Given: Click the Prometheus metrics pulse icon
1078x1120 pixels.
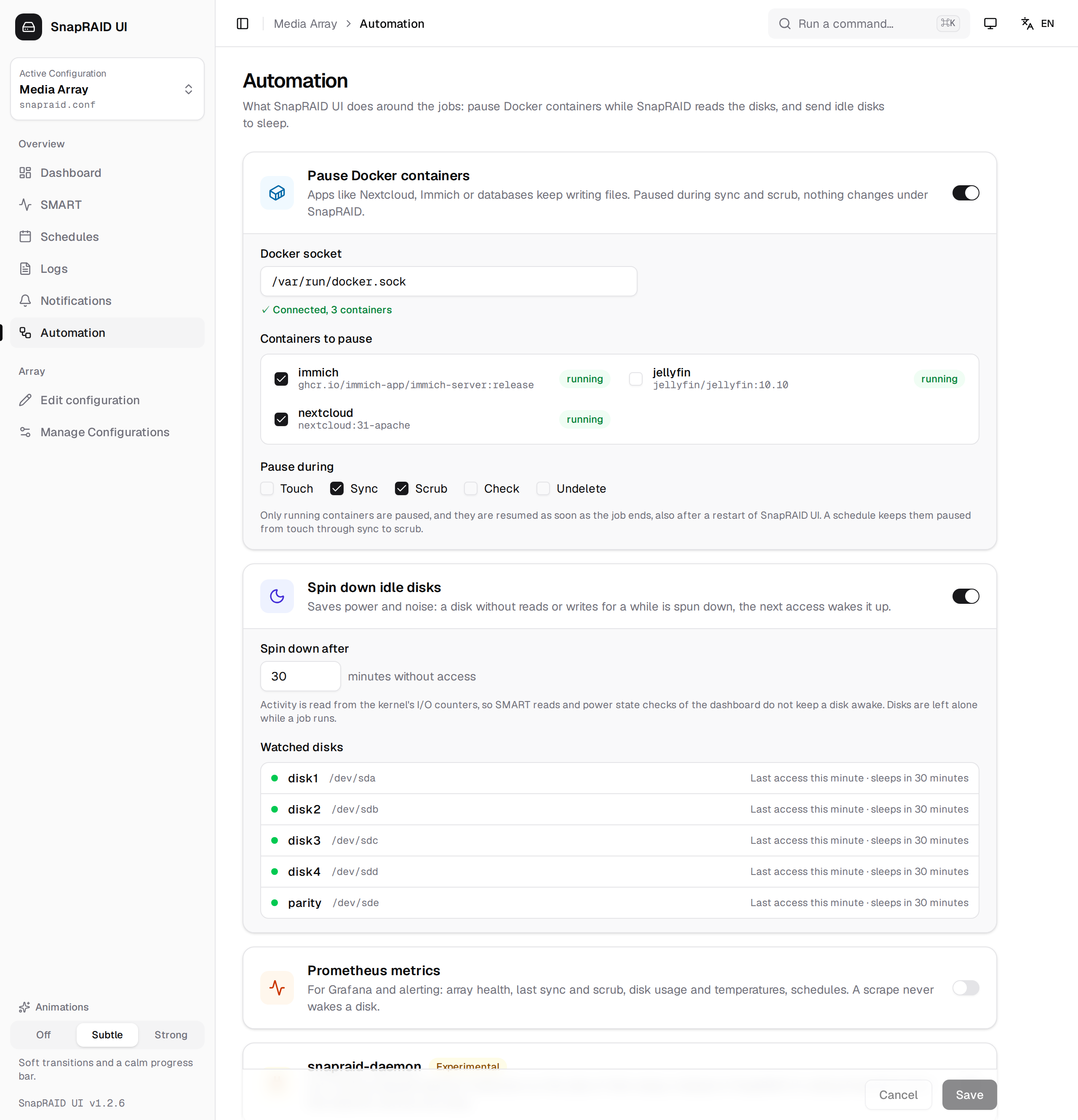Looking at the screenshot, I should [x=277, y=988].
